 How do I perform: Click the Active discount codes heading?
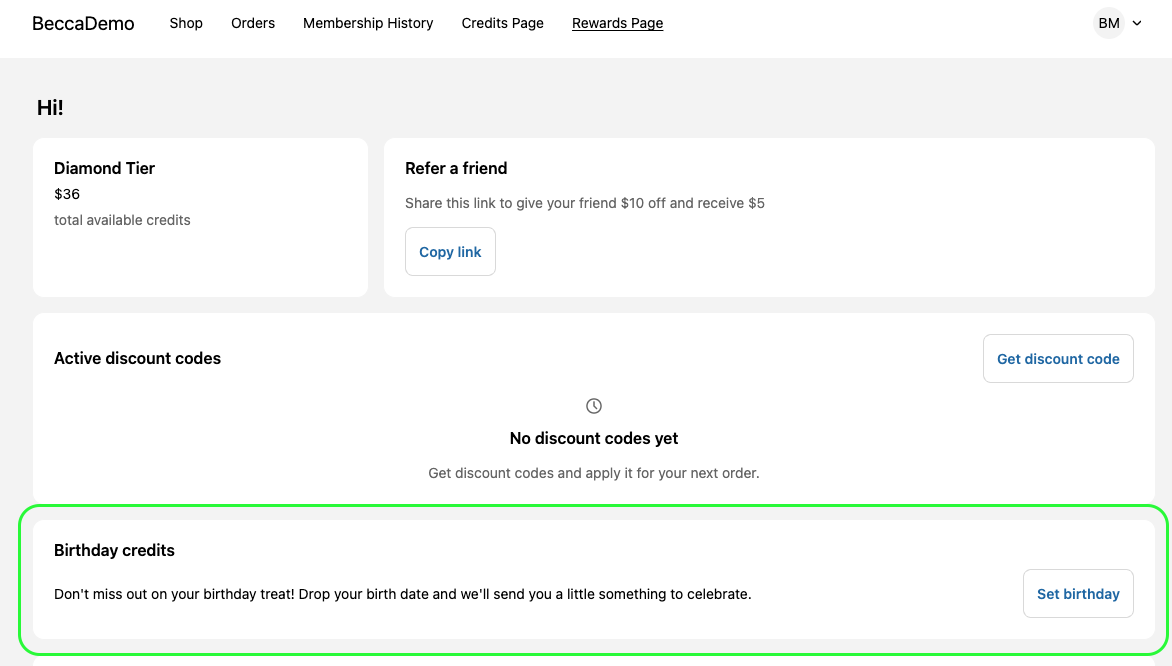tap(137, 358)
